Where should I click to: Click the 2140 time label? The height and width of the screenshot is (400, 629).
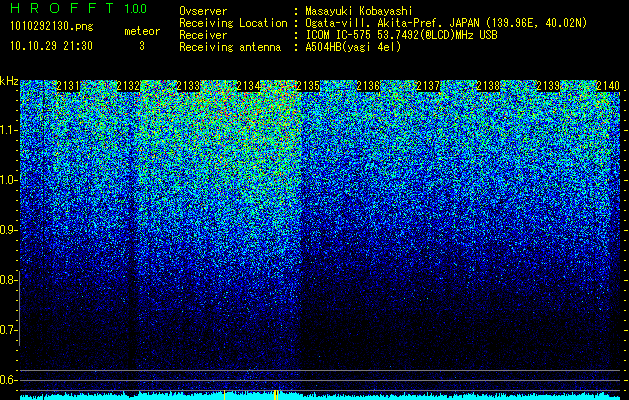pyautogui.click(x=608, y=86)
